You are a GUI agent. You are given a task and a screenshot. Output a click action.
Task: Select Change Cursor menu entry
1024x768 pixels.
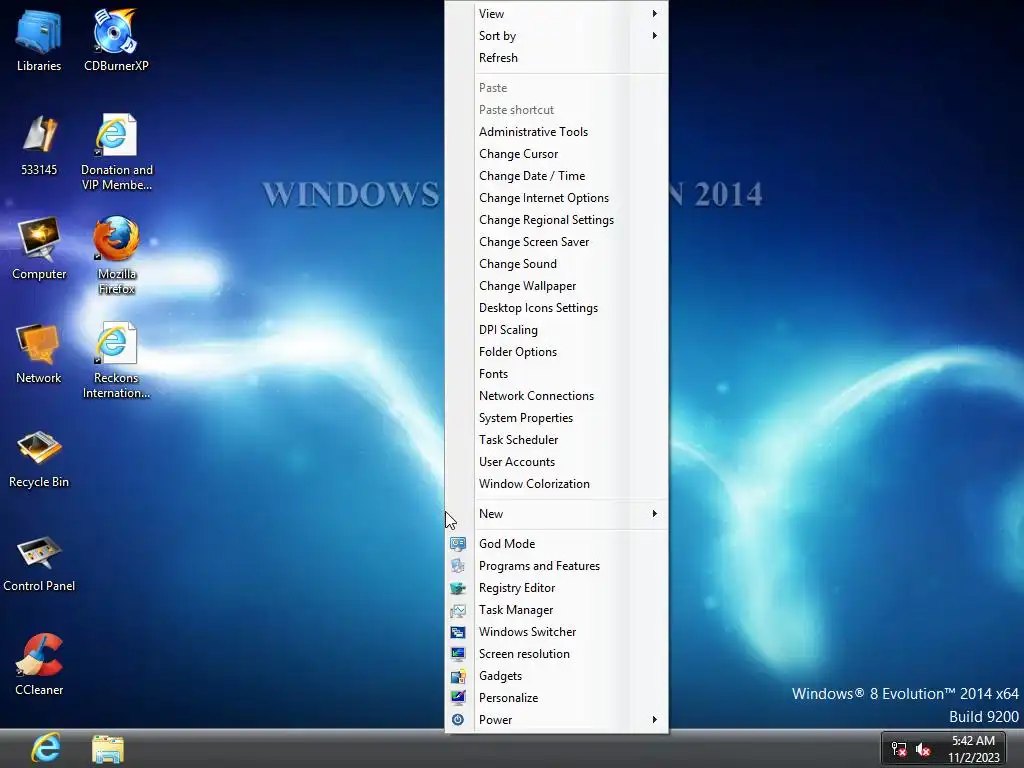click(556, 154)
